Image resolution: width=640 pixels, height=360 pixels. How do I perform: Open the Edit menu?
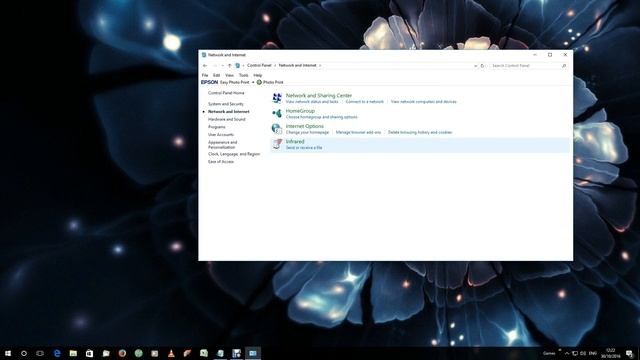pos(216,75)
